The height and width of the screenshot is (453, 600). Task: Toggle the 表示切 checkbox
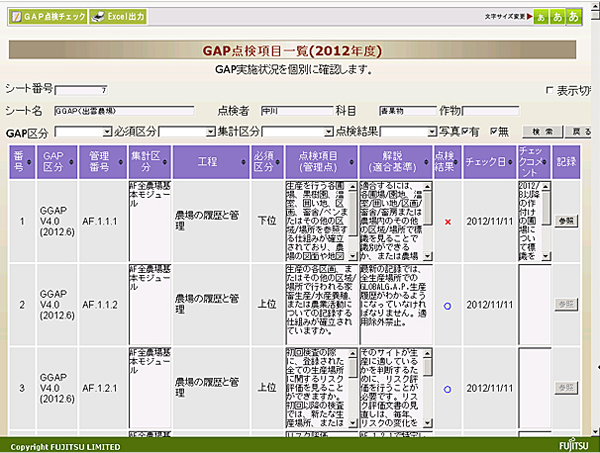[x=549, y=90]
